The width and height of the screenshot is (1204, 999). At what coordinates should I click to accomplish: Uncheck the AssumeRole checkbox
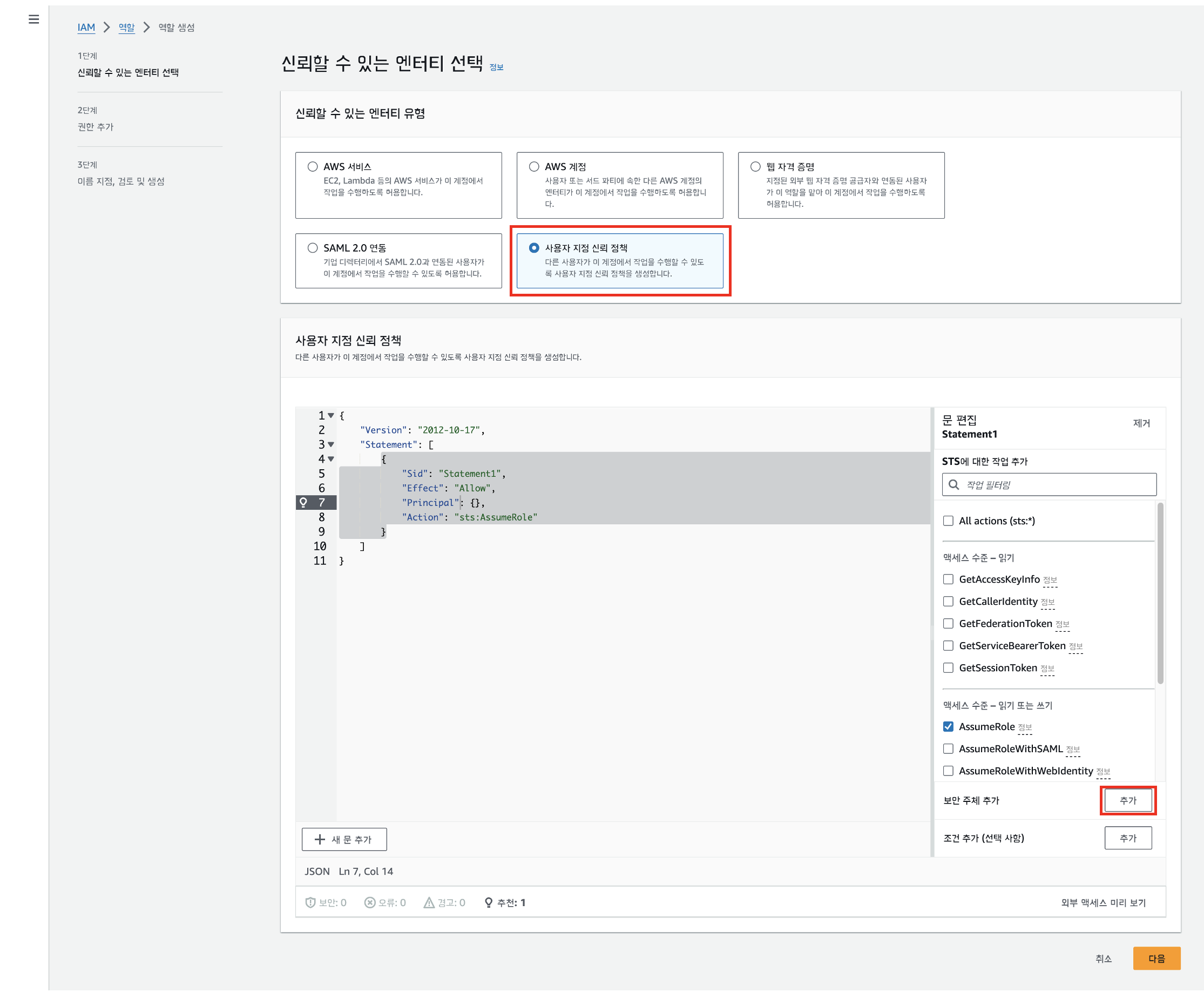[x=948, y=727]
